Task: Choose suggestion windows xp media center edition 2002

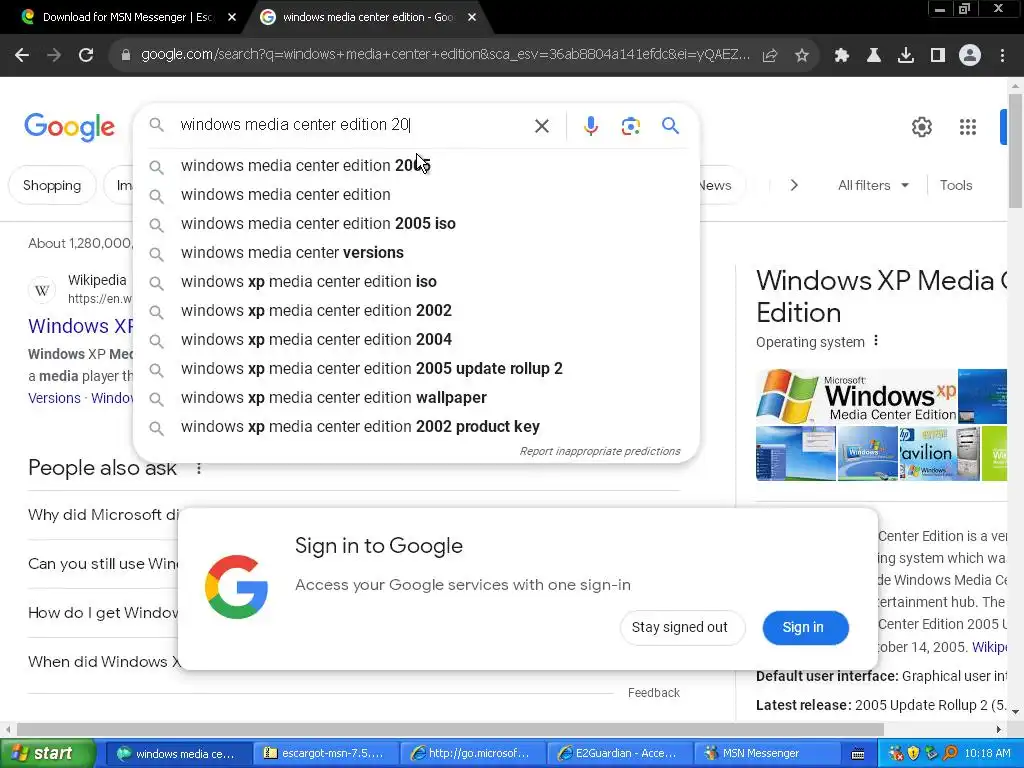Action: 416,311
